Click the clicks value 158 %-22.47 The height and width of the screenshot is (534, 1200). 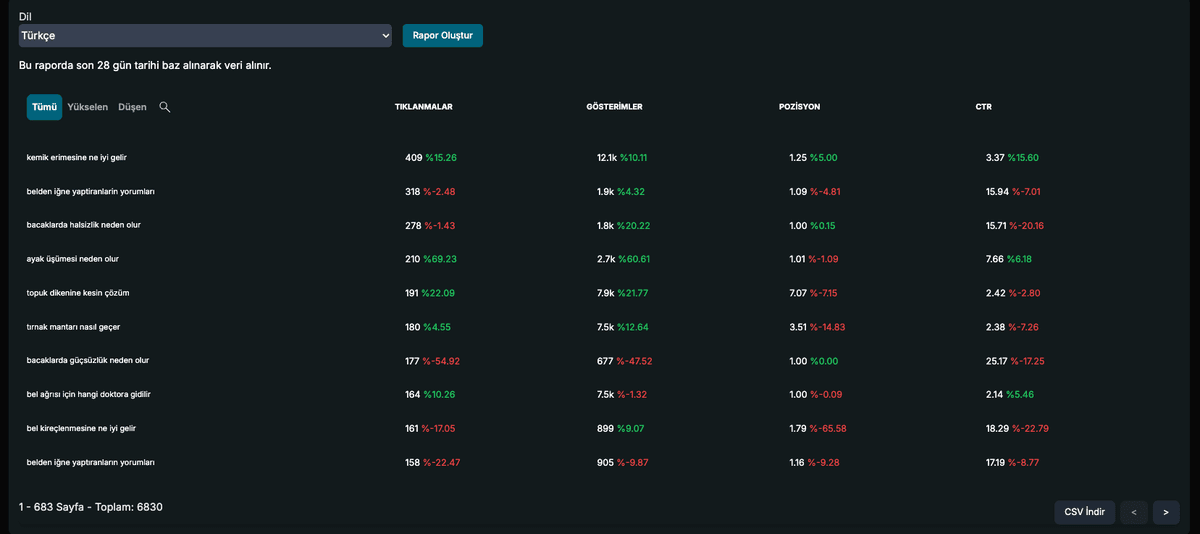[433, 462]
